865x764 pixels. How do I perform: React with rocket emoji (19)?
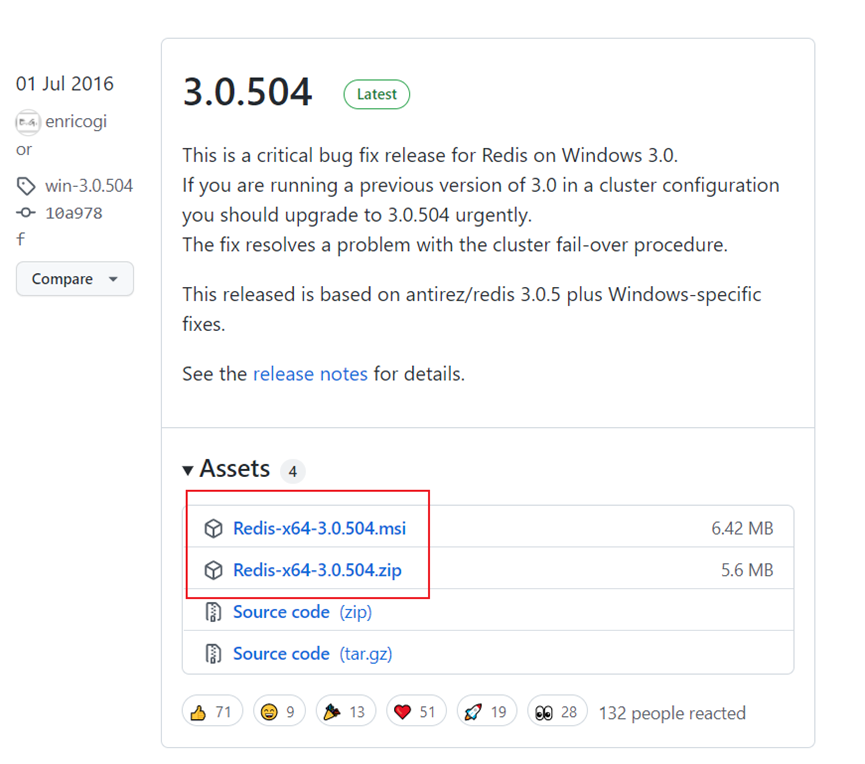[x=487, y=712]
